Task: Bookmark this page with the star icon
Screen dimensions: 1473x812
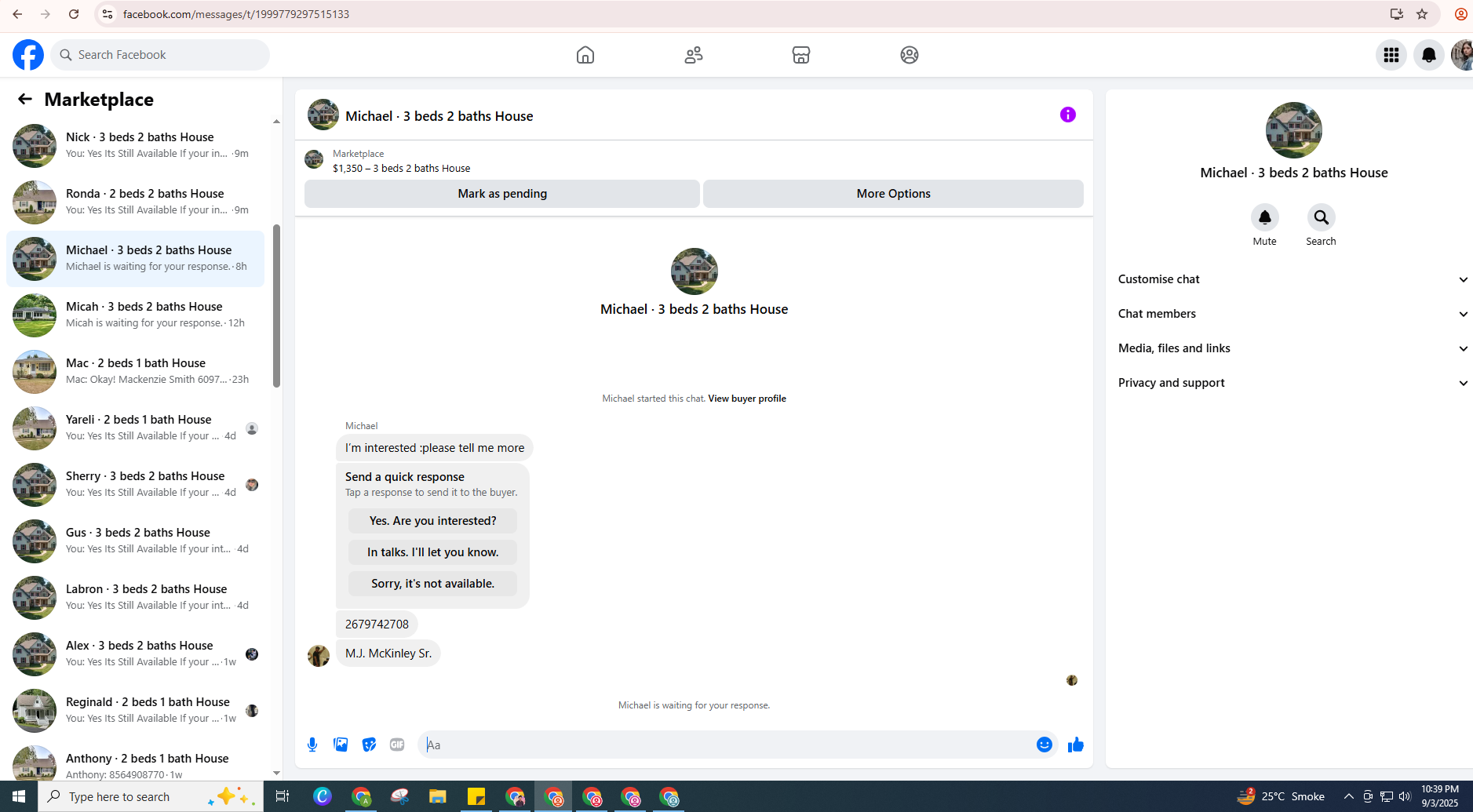Action: point(1422,14)
